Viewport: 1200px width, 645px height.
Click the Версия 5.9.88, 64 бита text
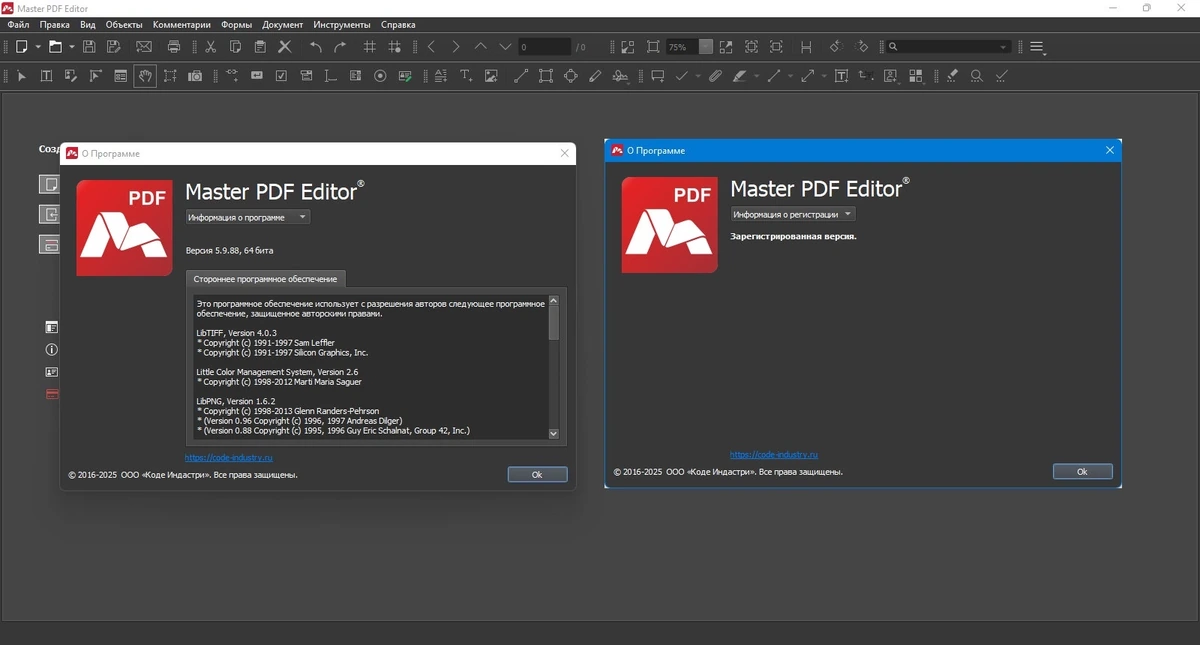pos(230,250)
